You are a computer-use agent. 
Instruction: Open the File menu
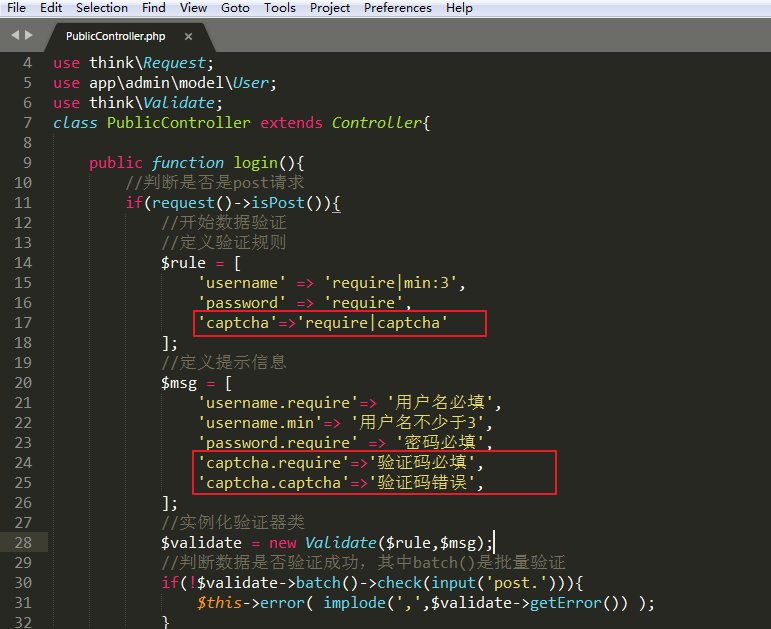click(16, 8)
